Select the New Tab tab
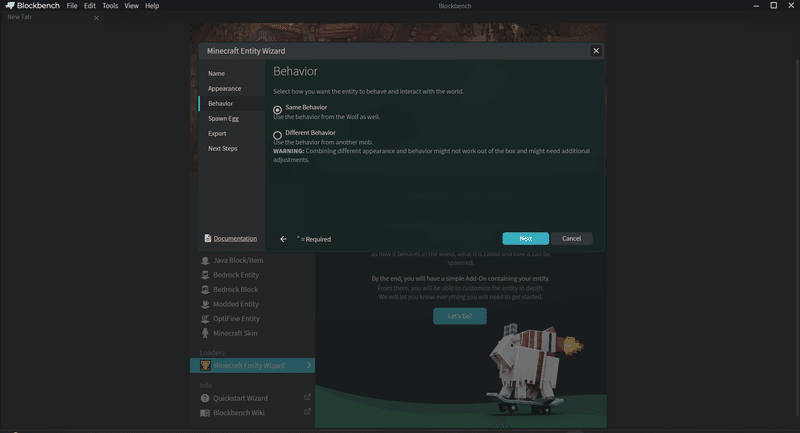The width and height of the screenshot is (800, 433). click(x=51, y=17)
